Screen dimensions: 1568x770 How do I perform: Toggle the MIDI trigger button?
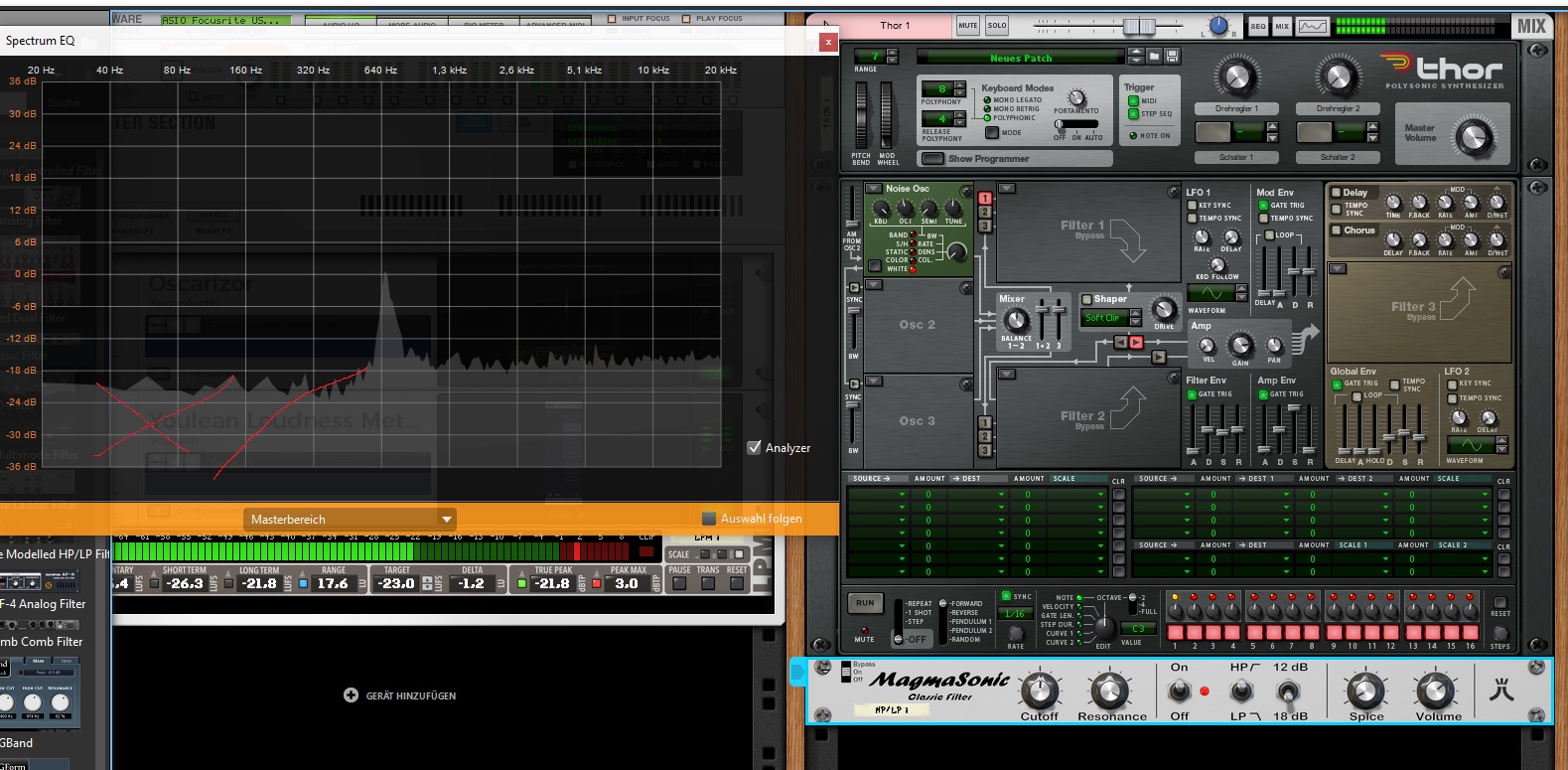click(1134, 100)
